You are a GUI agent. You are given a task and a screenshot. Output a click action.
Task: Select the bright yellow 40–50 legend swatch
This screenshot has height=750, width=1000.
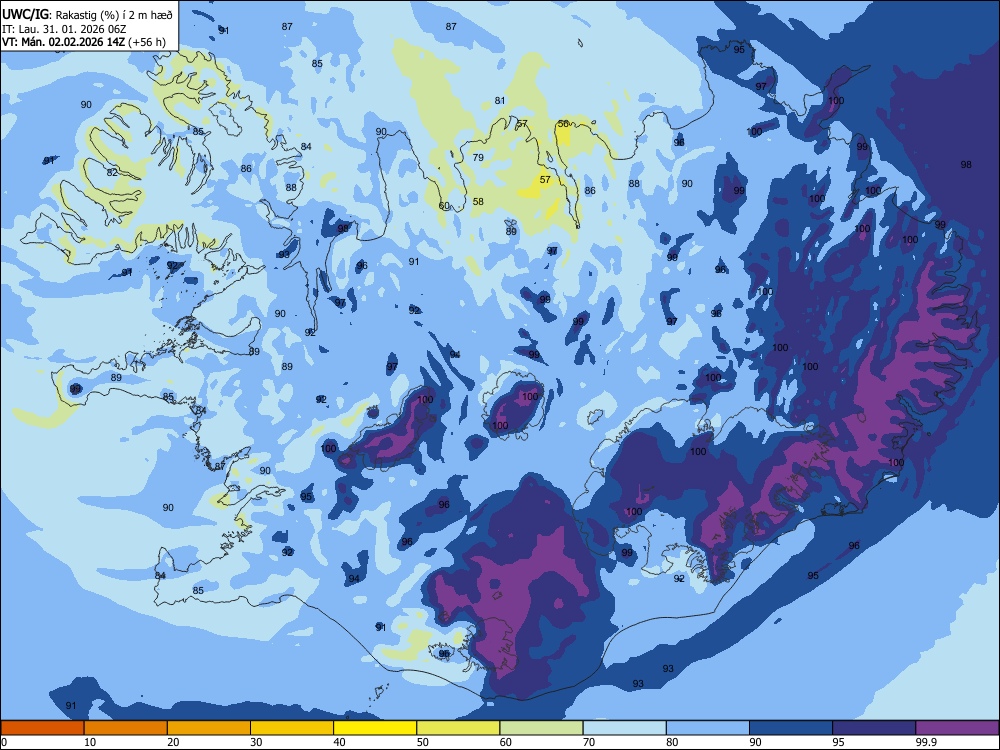375,728
